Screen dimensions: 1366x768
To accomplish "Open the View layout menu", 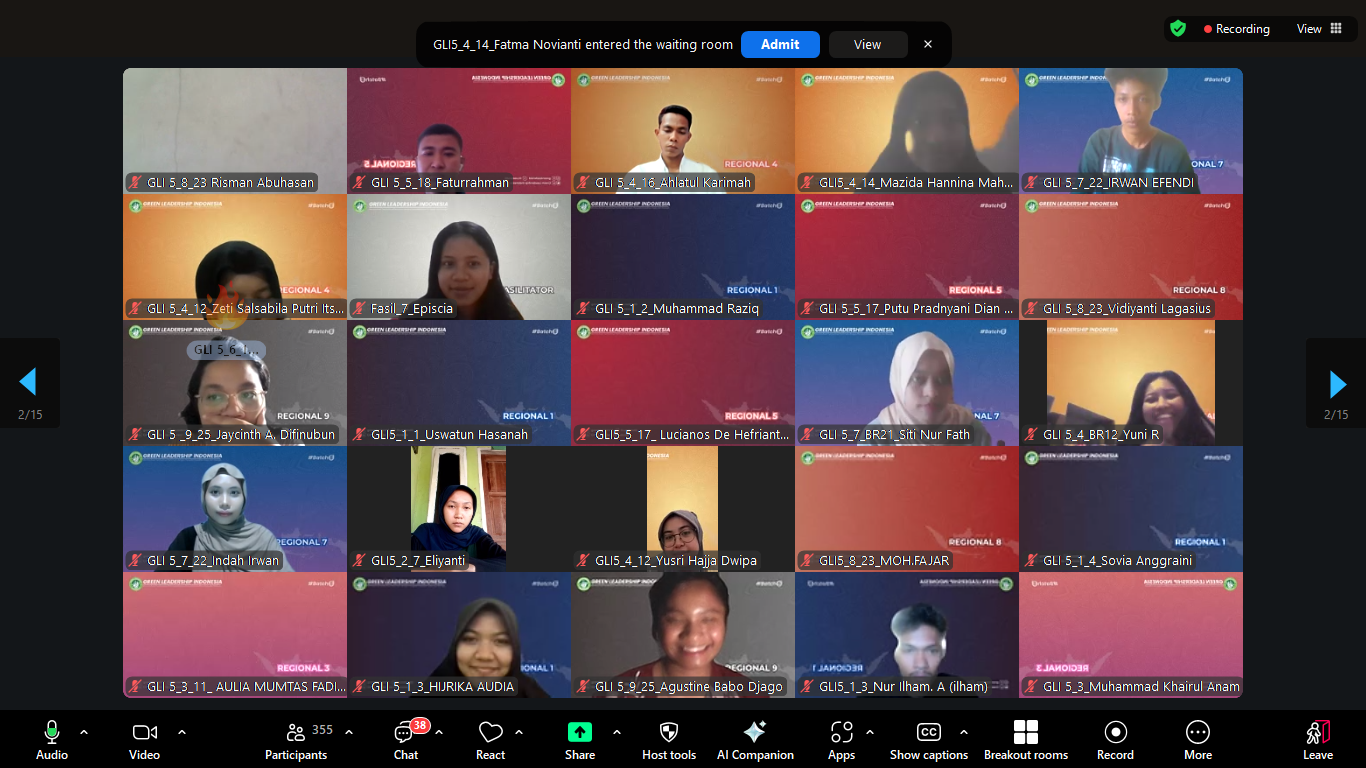I will 1319,29.
